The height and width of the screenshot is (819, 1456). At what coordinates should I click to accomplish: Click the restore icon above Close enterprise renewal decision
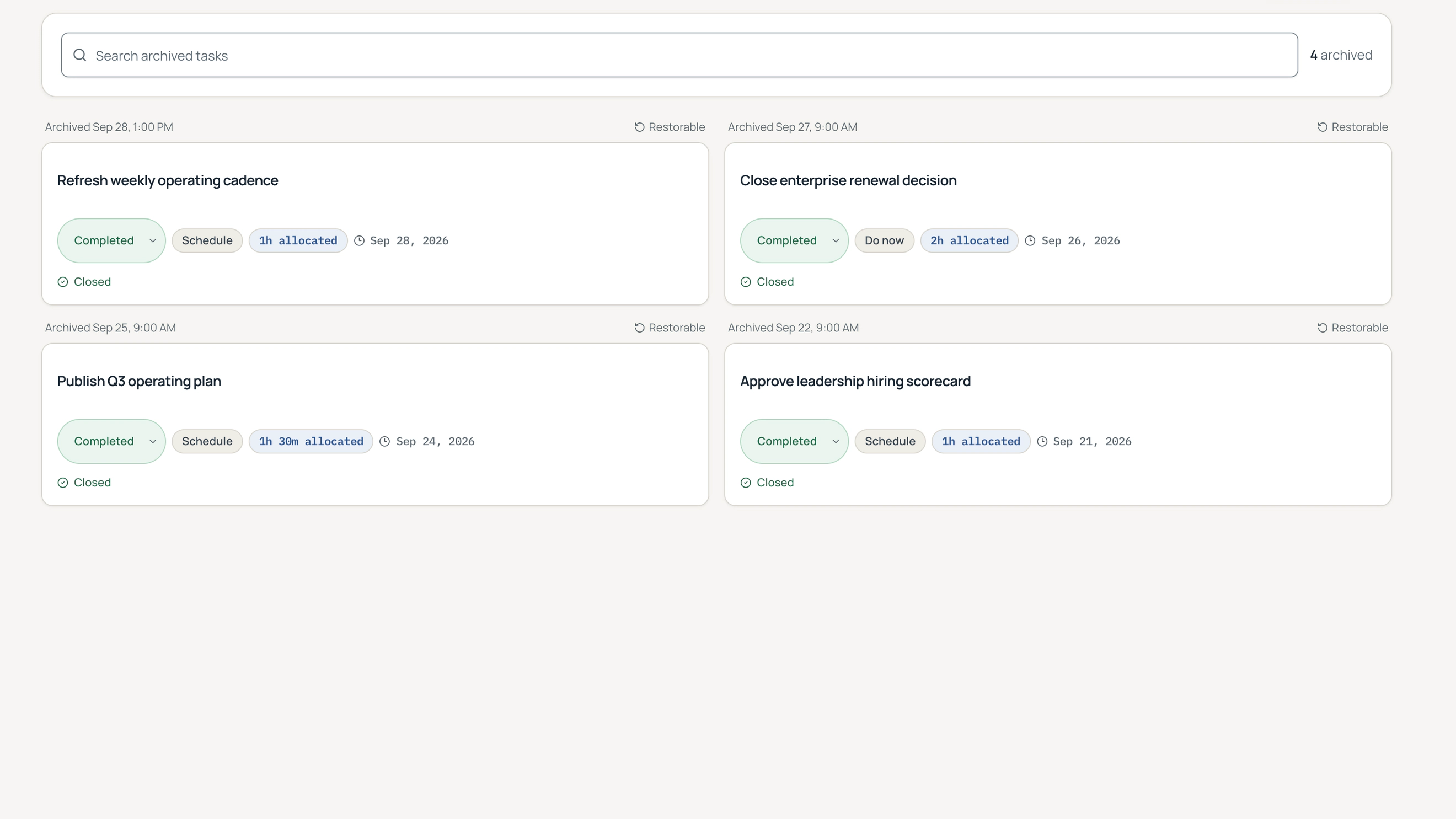point(1322,127)
